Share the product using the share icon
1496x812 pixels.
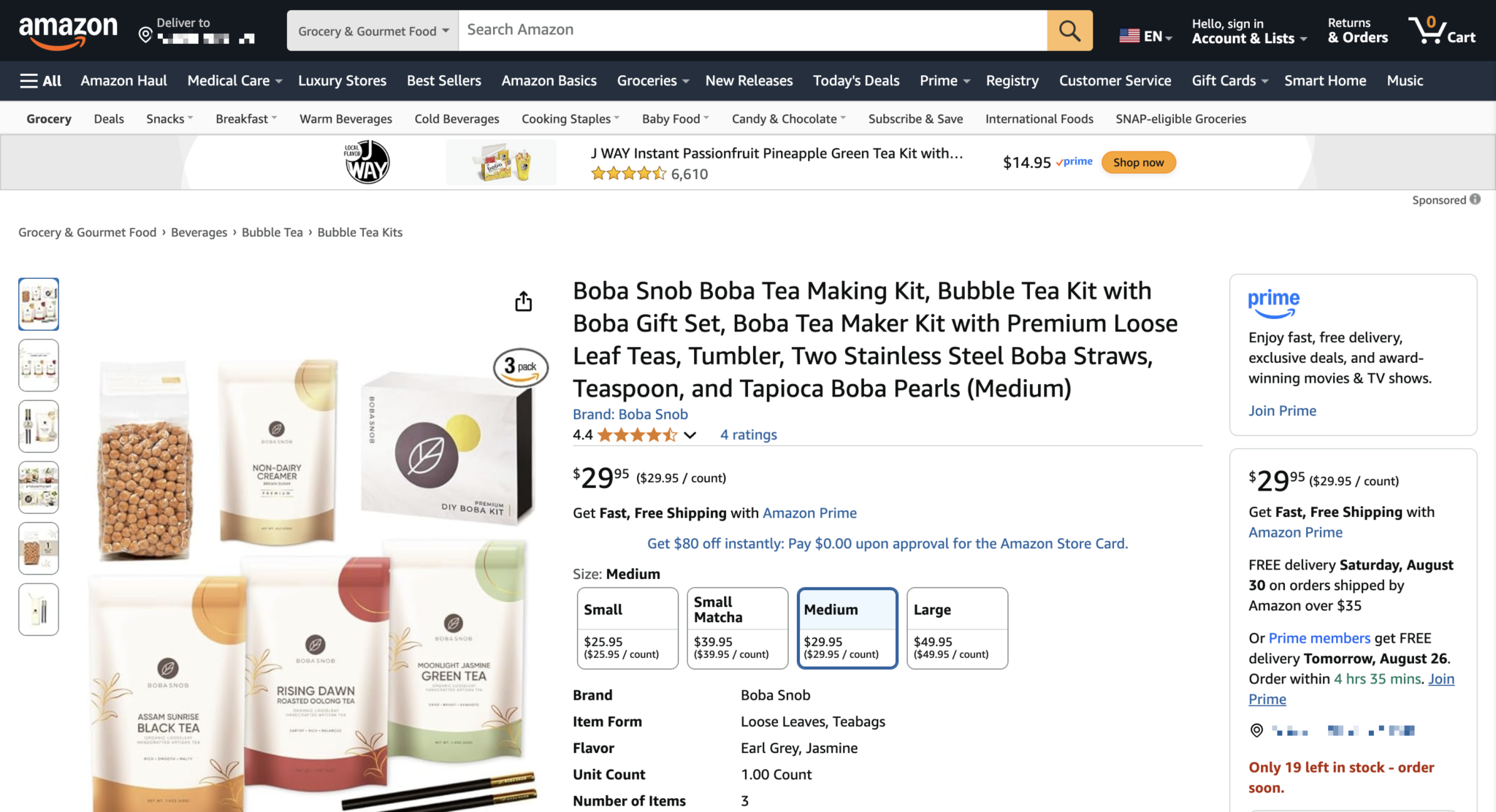coord(523,302)
